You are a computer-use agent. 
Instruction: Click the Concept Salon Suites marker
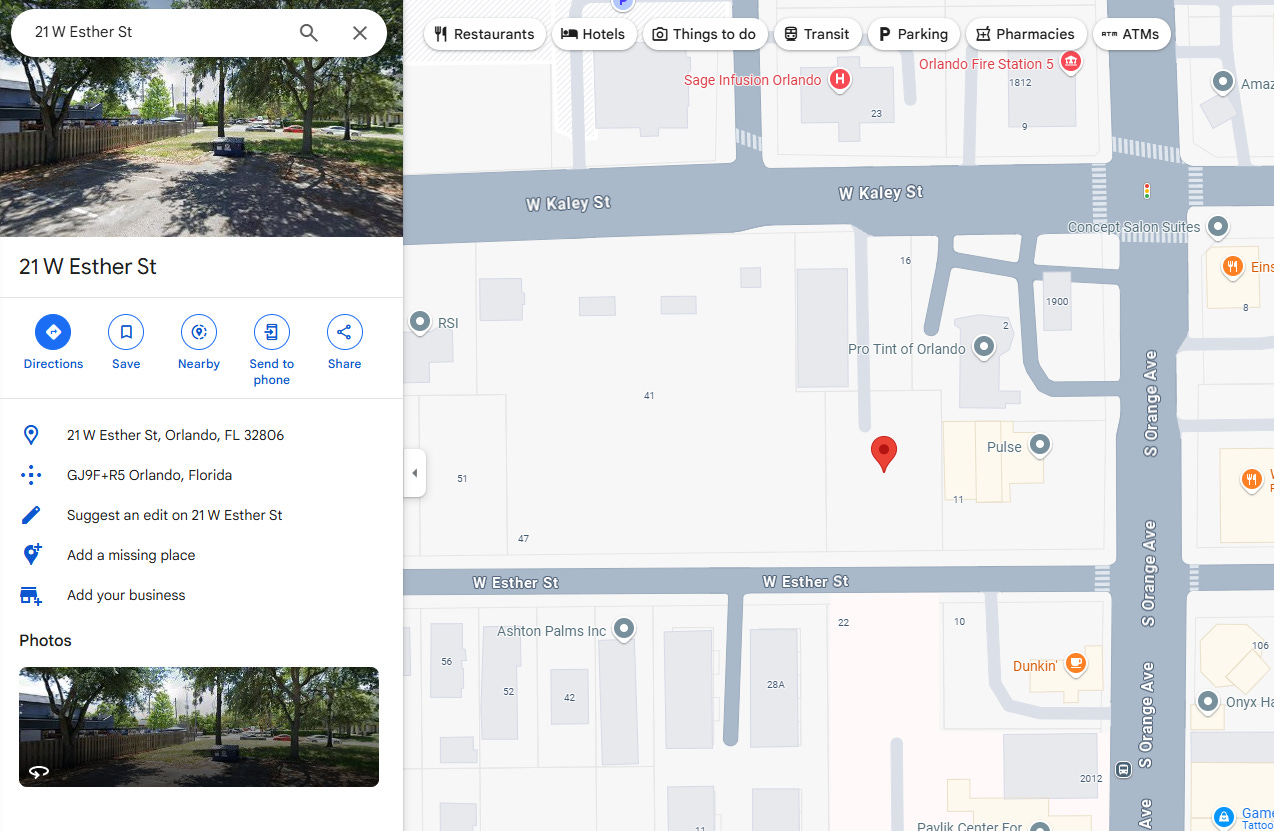[x=1218, y=227]
